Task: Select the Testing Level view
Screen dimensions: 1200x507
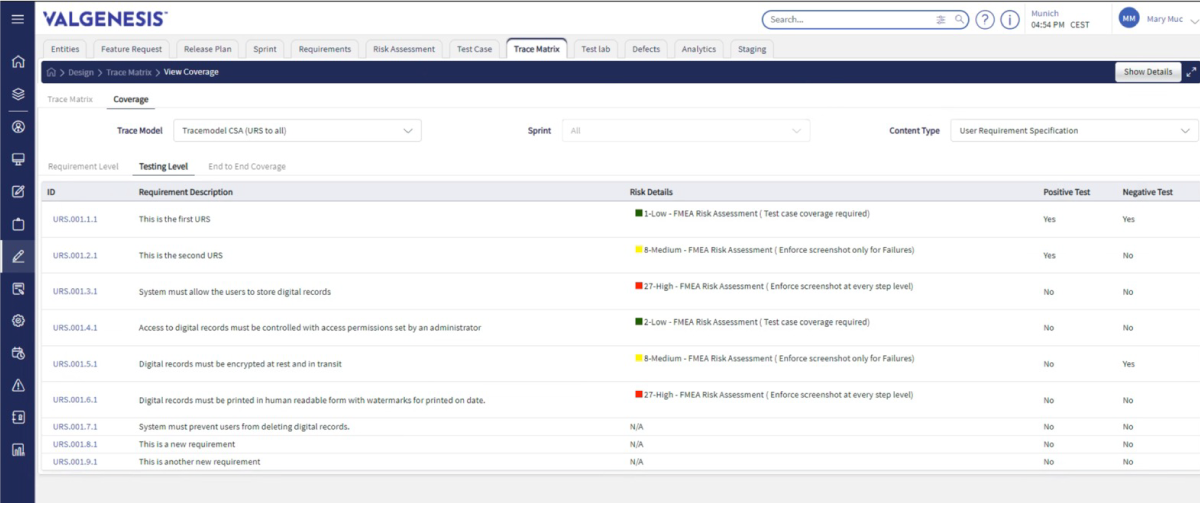Action: click(163, 166)
